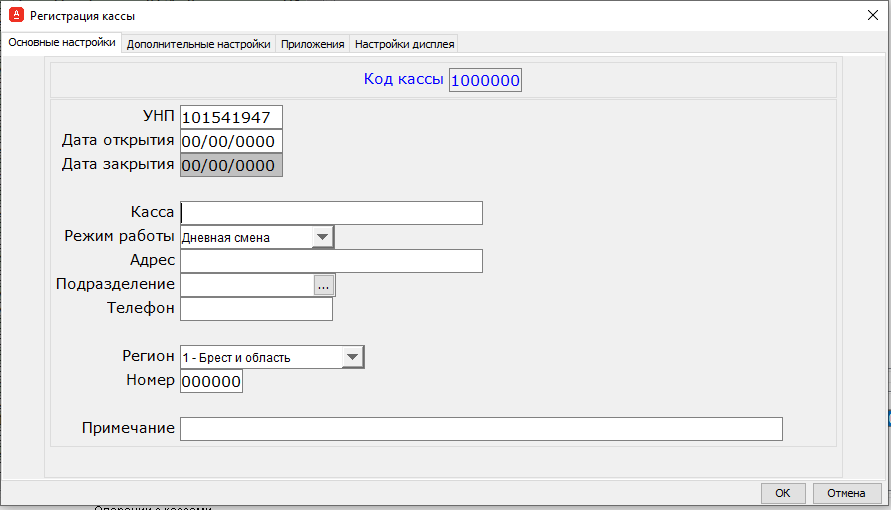This screenshot has width=891, height=510.
Task: Expand the Режим работы dropdown arrow
Action: click(322, 237)
